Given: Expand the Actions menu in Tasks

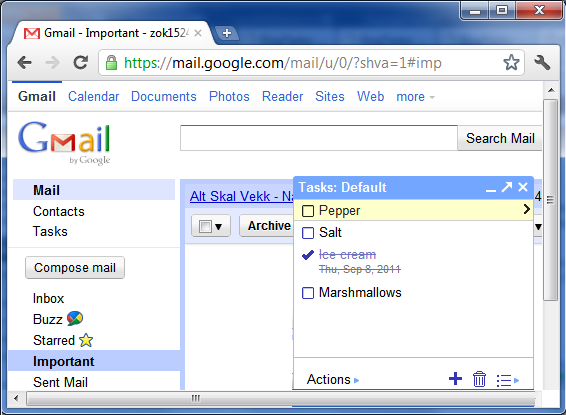Looking at the screenshot, I should tap(332, 380).
